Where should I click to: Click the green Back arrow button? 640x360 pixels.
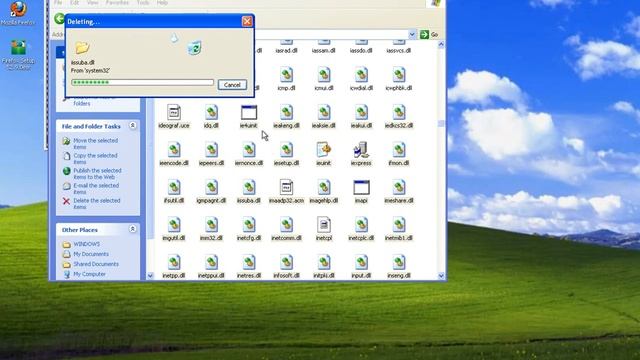point(60,18)
